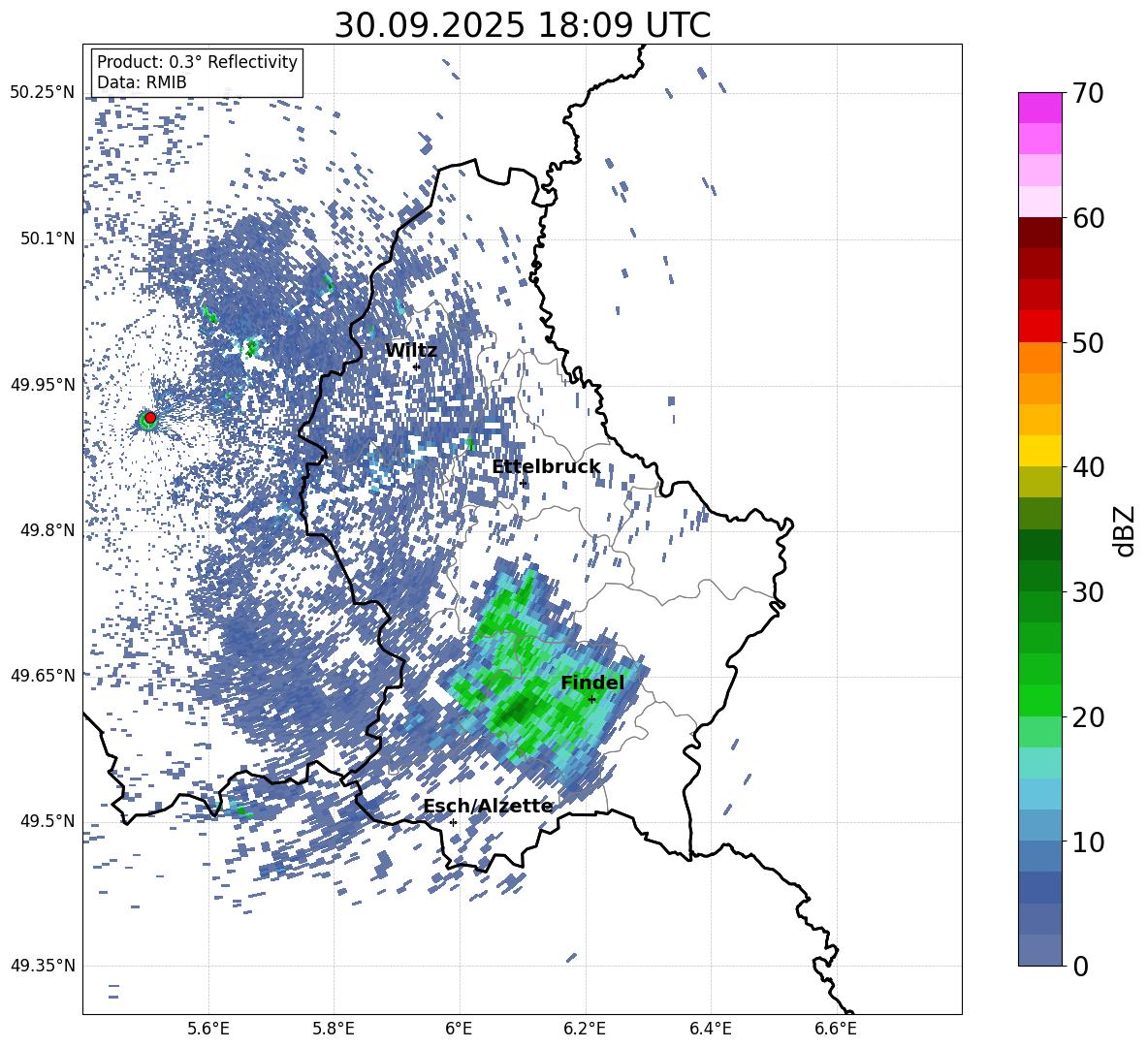Click the 6.2°E longitude label

click(x=585, y=1029)
